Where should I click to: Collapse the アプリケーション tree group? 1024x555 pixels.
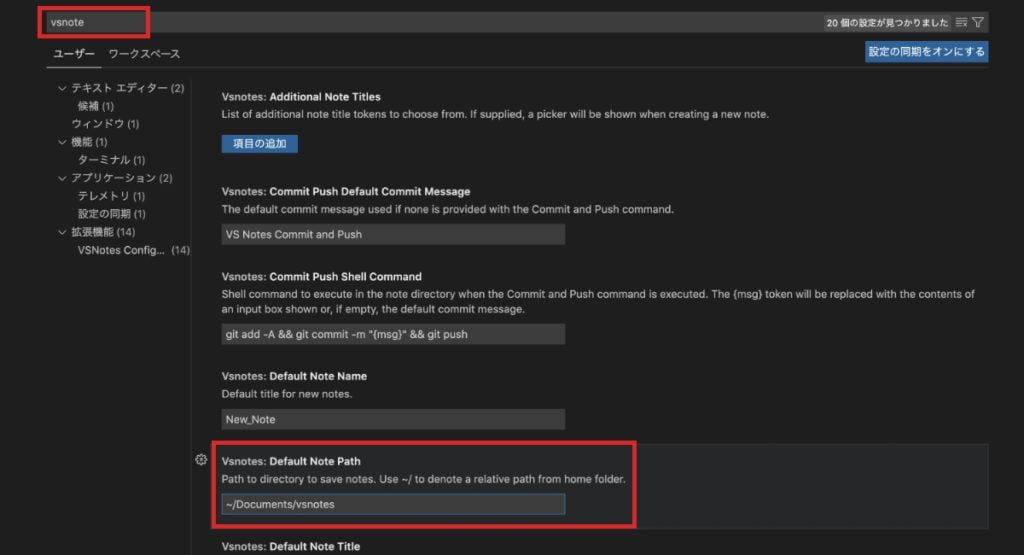pos(62,178)
